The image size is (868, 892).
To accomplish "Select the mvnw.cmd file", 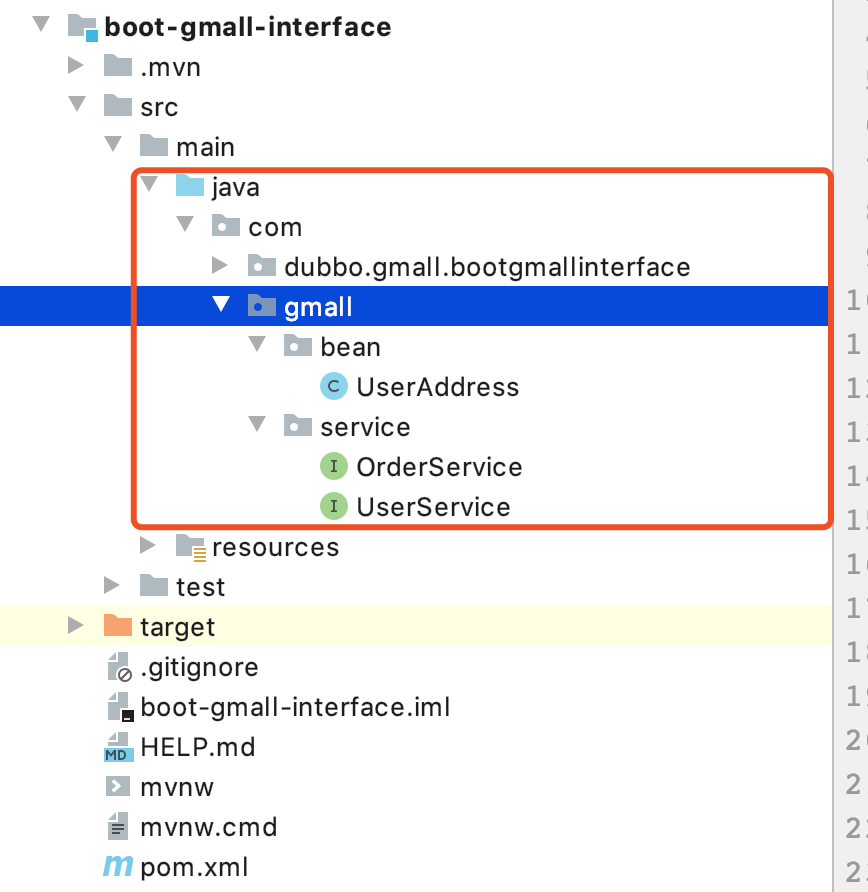I will pyautogui.click(x=208, y=827).
